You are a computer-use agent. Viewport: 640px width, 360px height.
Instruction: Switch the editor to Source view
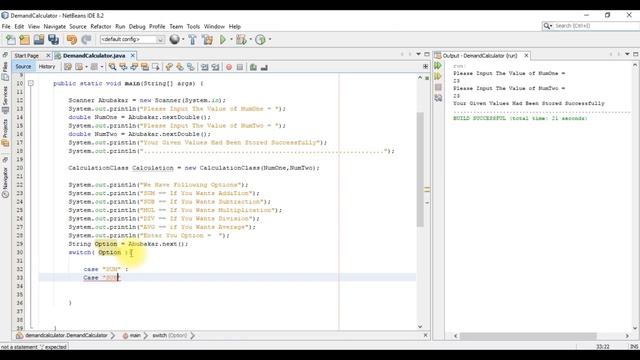tap(23, 67)
